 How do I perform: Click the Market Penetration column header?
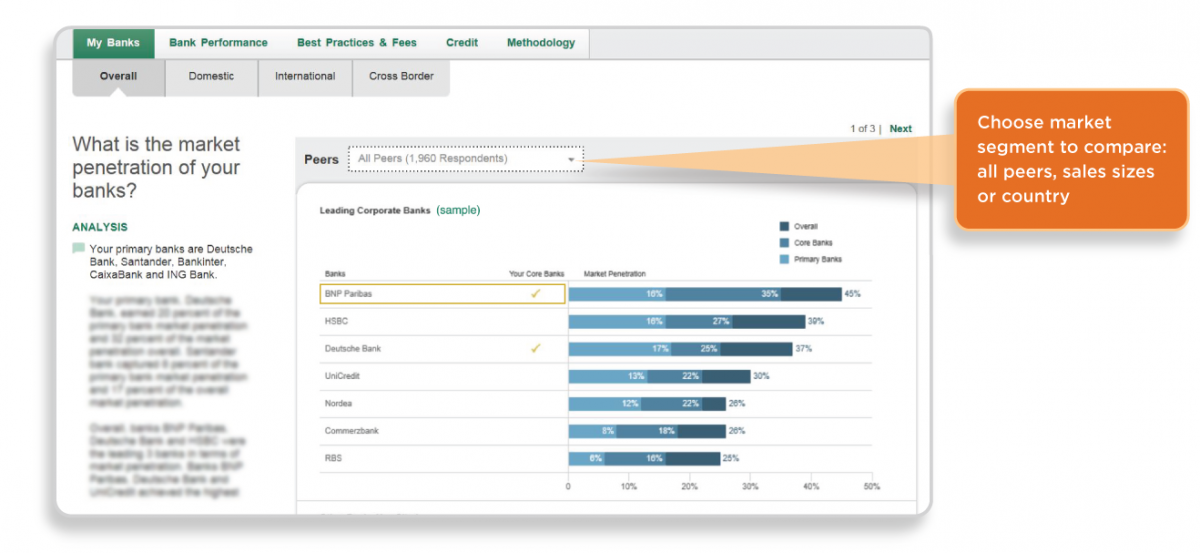click(x=615, y=273)
